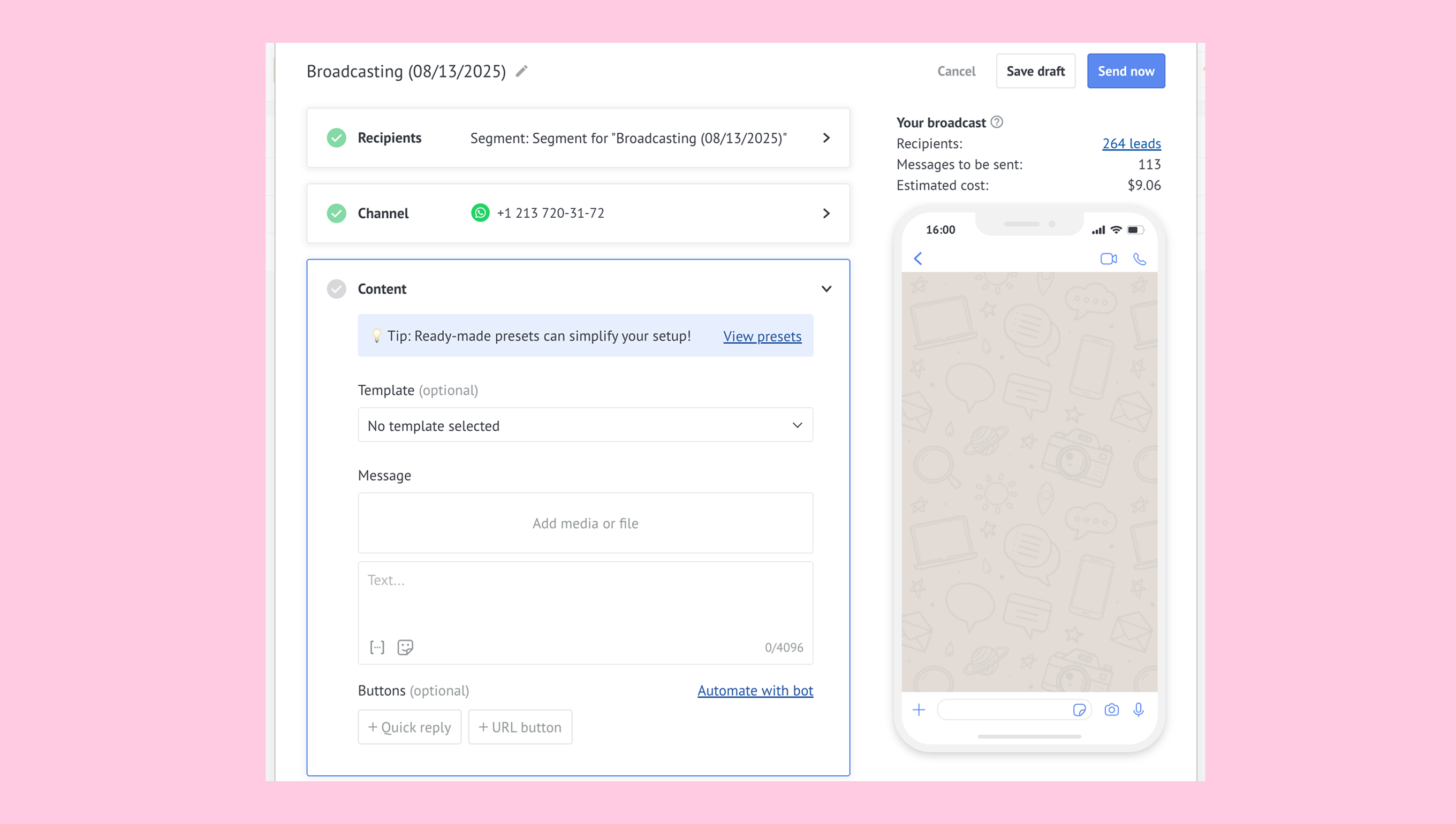This screenshot has height=824, width=1456.
Task: Click the help icon next to Your broadcast
Action: (997, 122)
